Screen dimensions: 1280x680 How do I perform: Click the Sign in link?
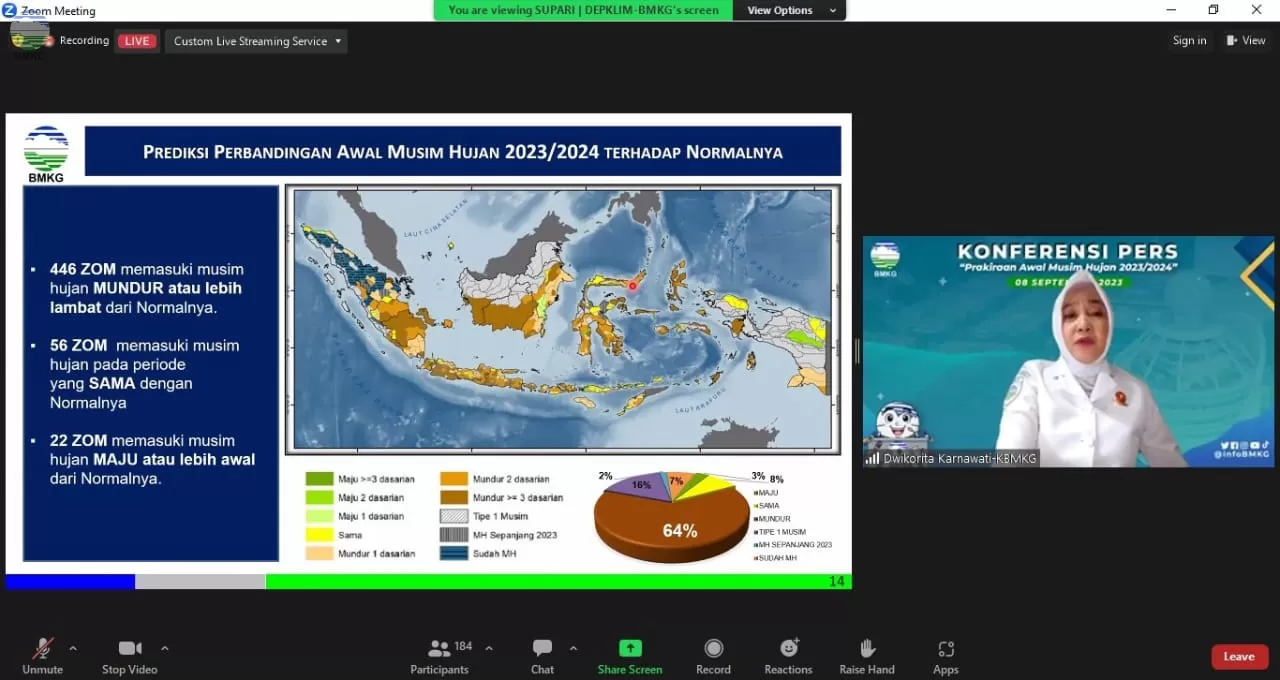1189,40
